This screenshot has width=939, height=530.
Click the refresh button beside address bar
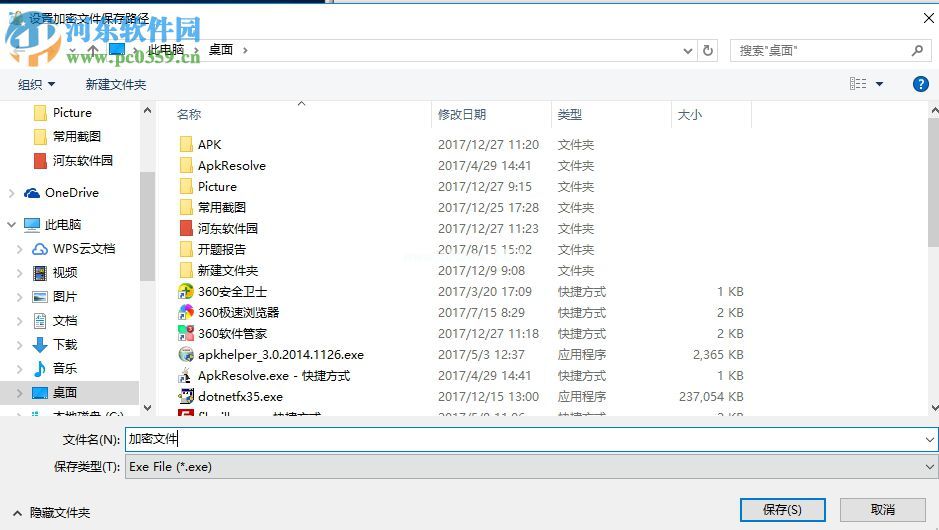(x=709, y=50)
